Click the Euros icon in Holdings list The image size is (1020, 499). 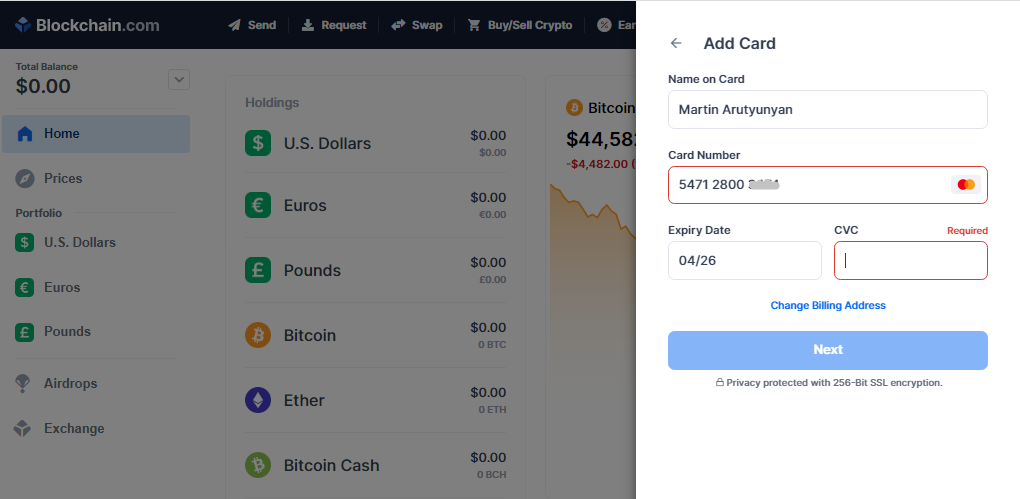(258, 205)
